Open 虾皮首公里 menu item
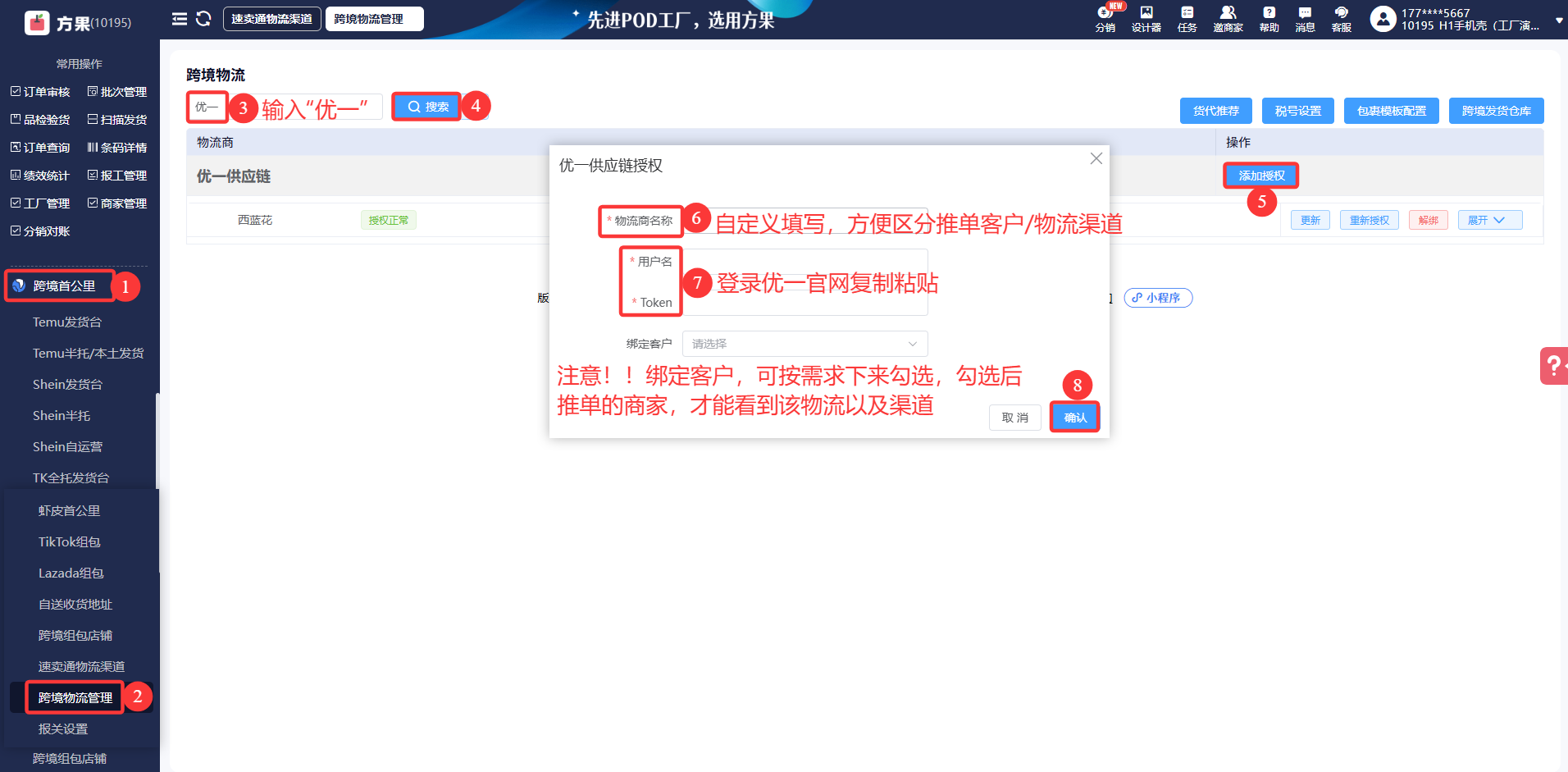Viewport: 1568px width, 772px height. pyautogui.click(x=70, y=511)
